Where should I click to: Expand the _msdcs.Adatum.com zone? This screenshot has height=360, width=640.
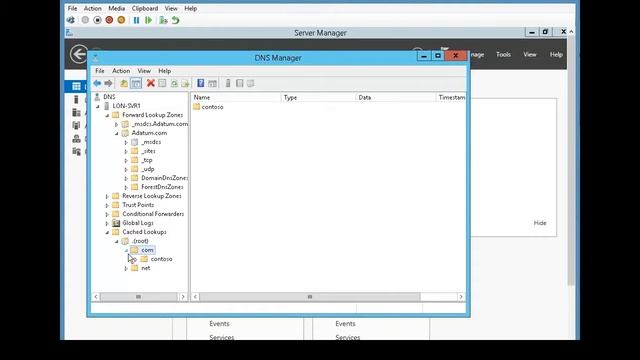[117, 124]
